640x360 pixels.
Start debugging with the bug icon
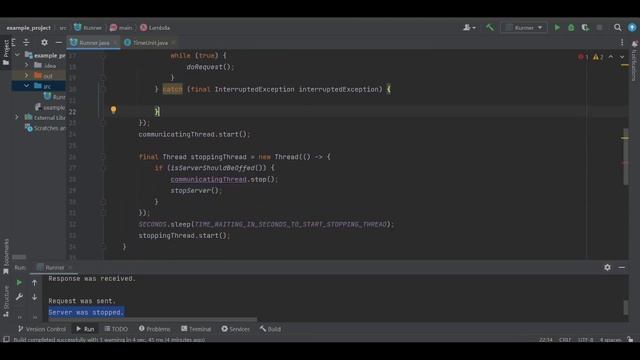pos(571,27)
